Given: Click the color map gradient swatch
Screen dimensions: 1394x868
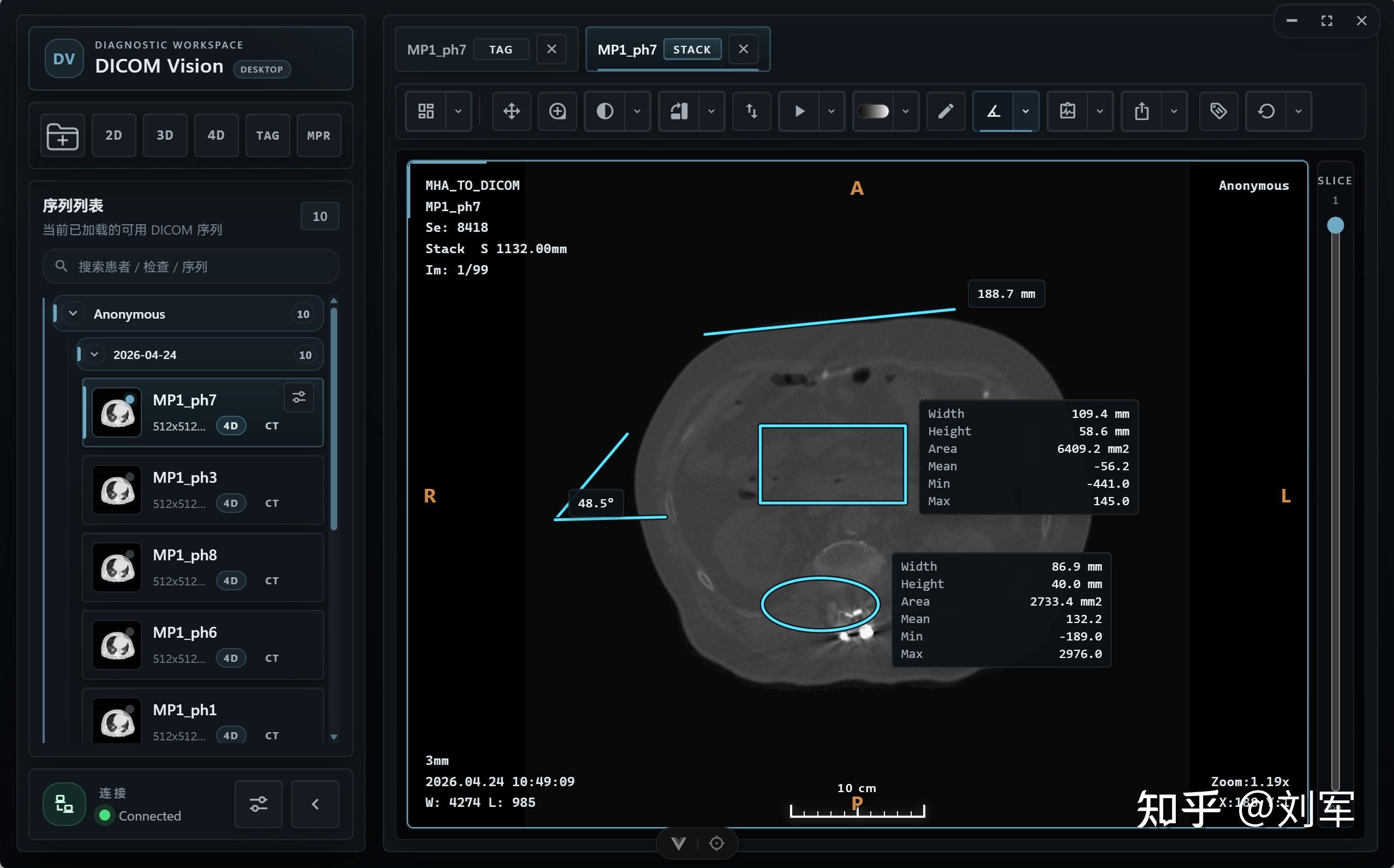Looking at the screenshot, I should click(874, 111).
